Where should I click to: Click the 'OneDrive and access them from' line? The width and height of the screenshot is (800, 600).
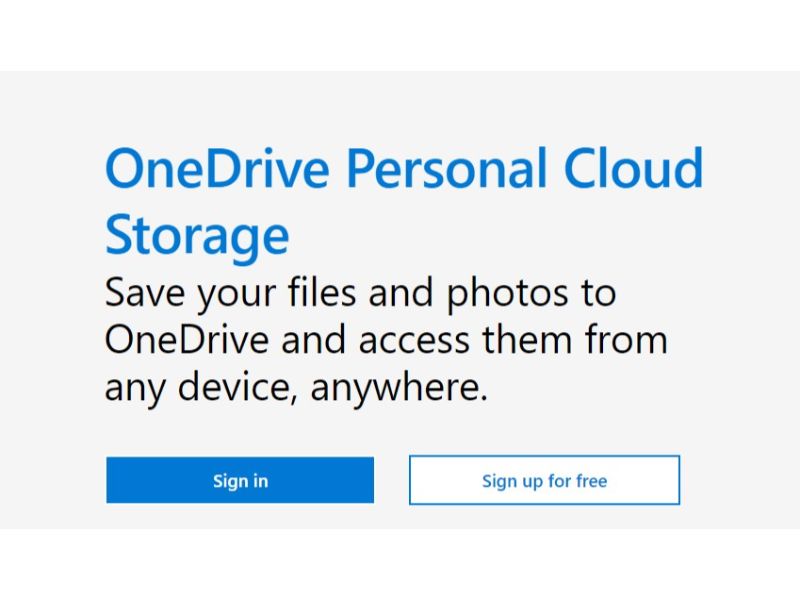386,341
